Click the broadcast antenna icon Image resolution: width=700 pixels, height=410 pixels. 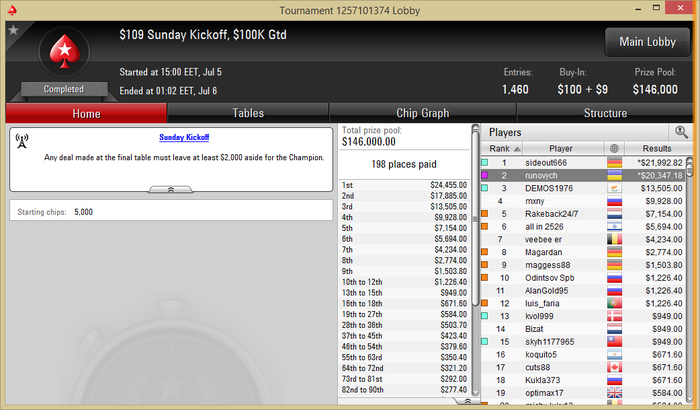(x=21, y=141)
